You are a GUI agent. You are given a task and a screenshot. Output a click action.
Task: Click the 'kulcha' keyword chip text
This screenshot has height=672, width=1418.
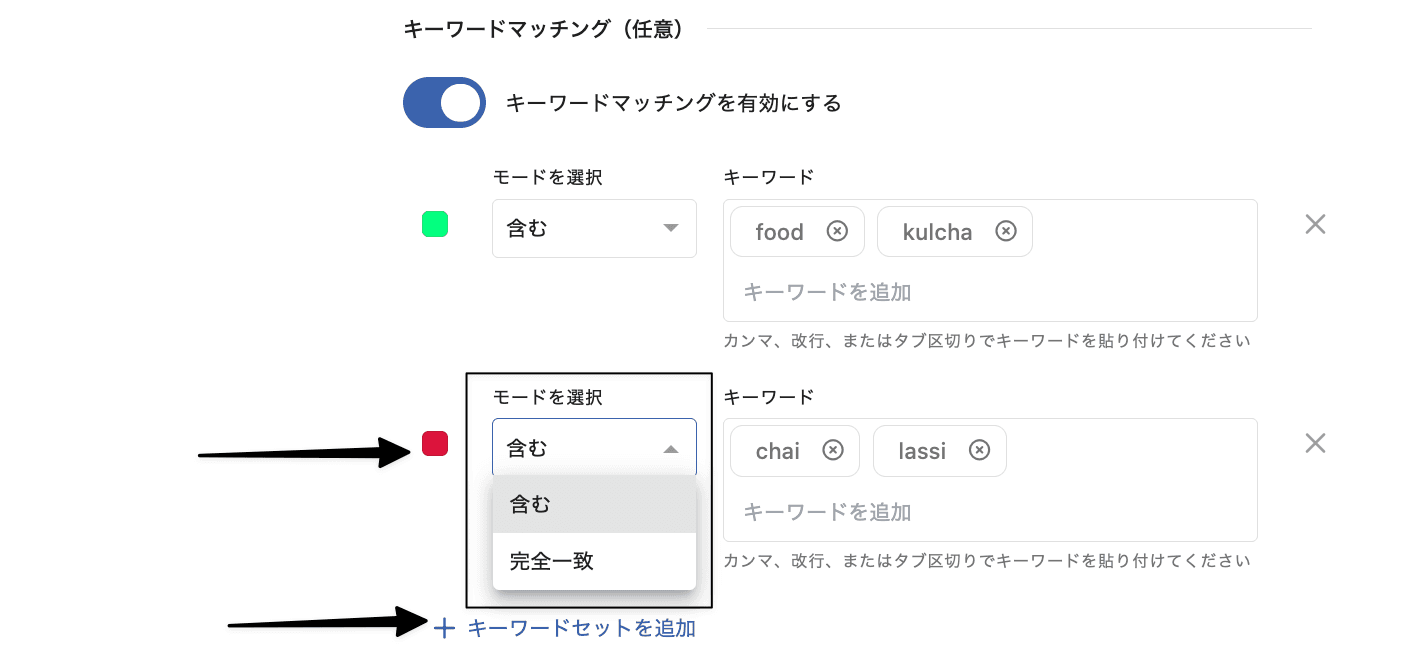tap(937, 232)
